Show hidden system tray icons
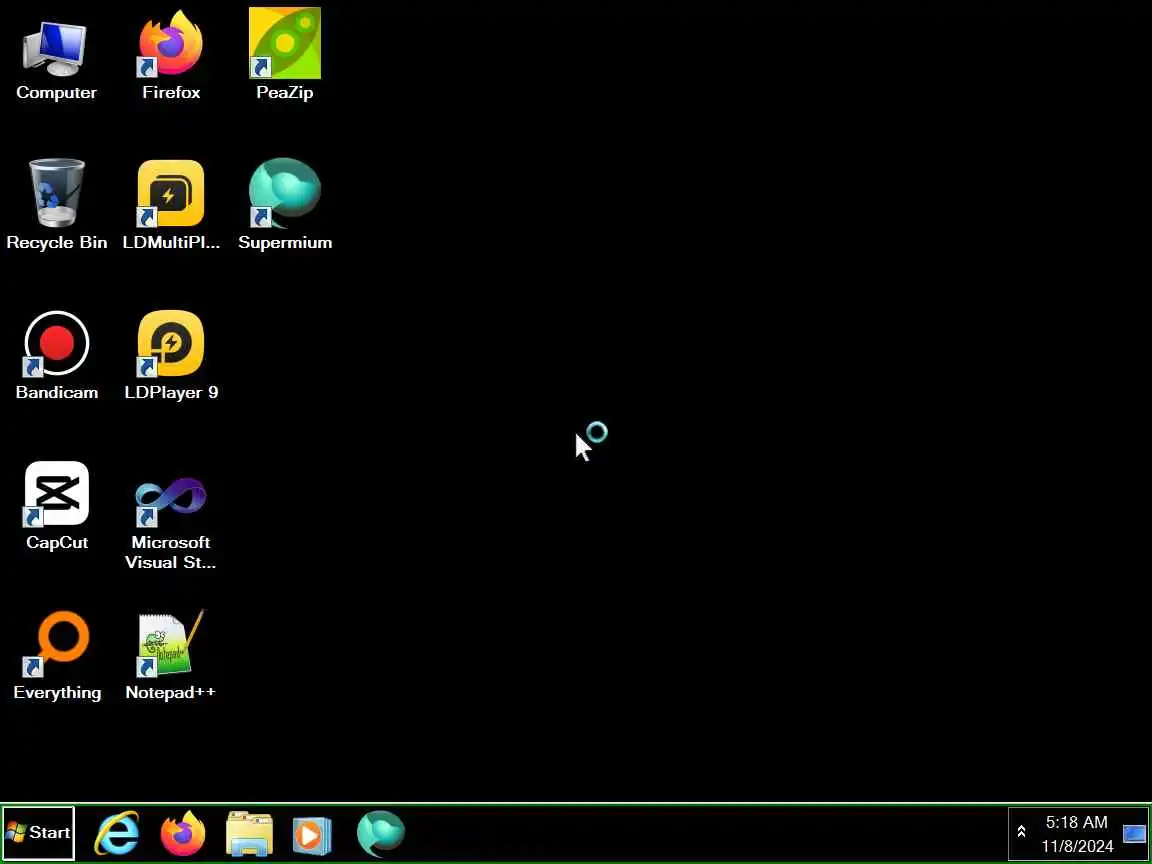 click(x=1021, y=832)
